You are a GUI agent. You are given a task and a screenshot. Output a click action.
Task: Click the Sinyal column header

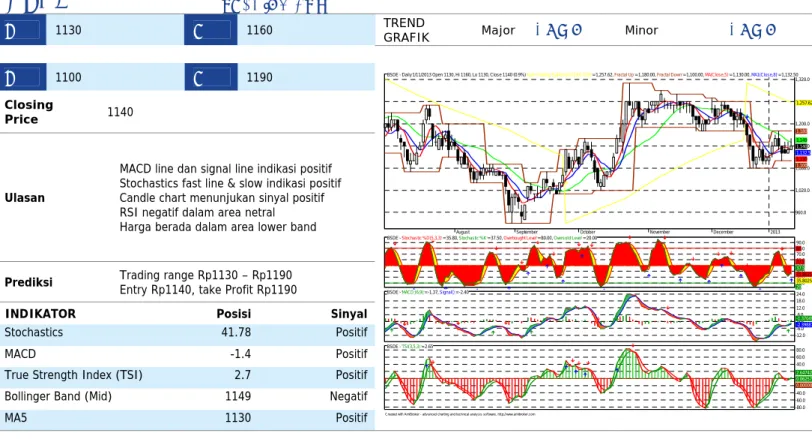click(349, 314)
